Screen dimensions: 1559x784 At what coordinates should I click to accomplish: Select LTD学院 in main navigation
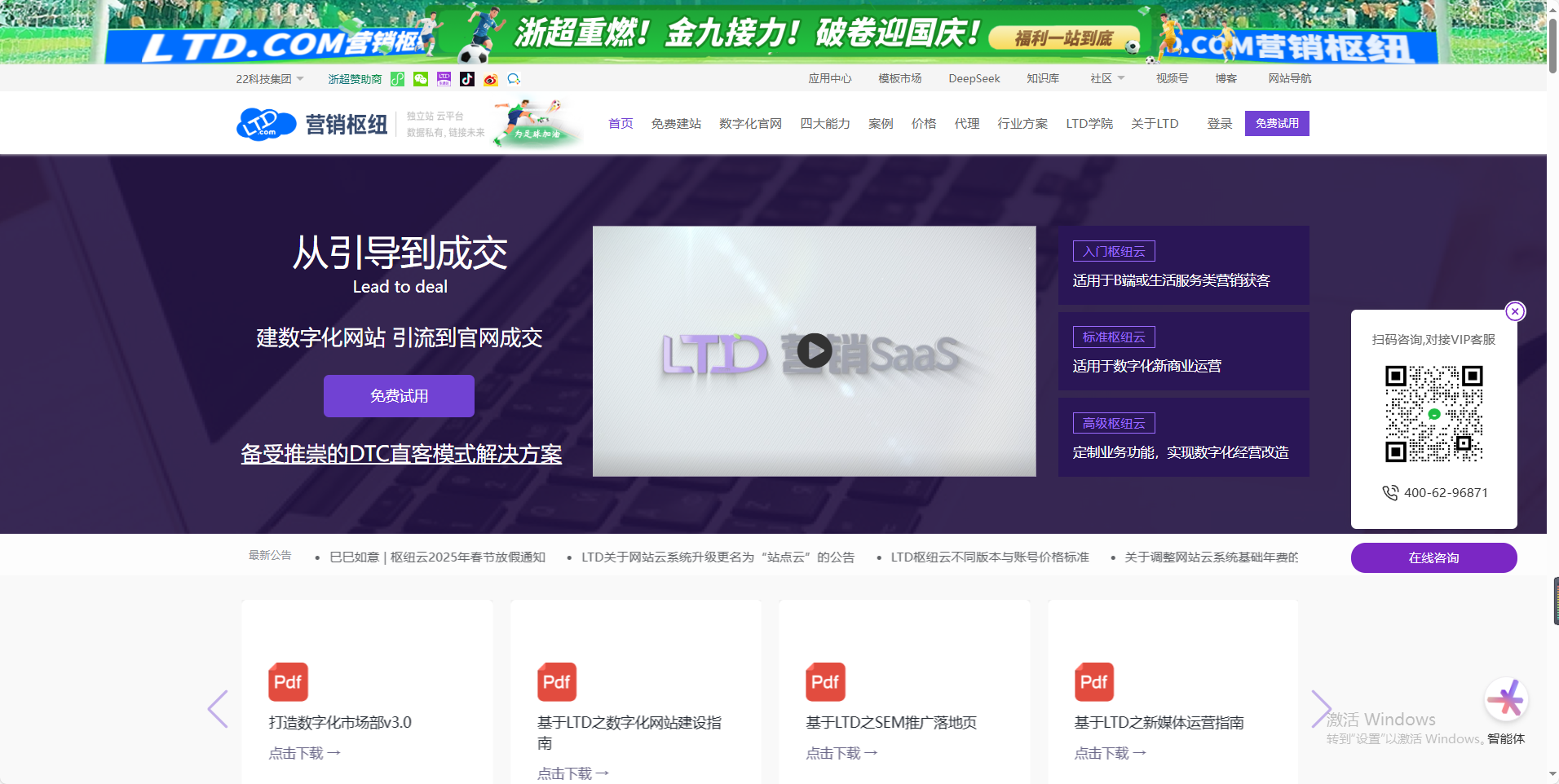point(1089,124)
